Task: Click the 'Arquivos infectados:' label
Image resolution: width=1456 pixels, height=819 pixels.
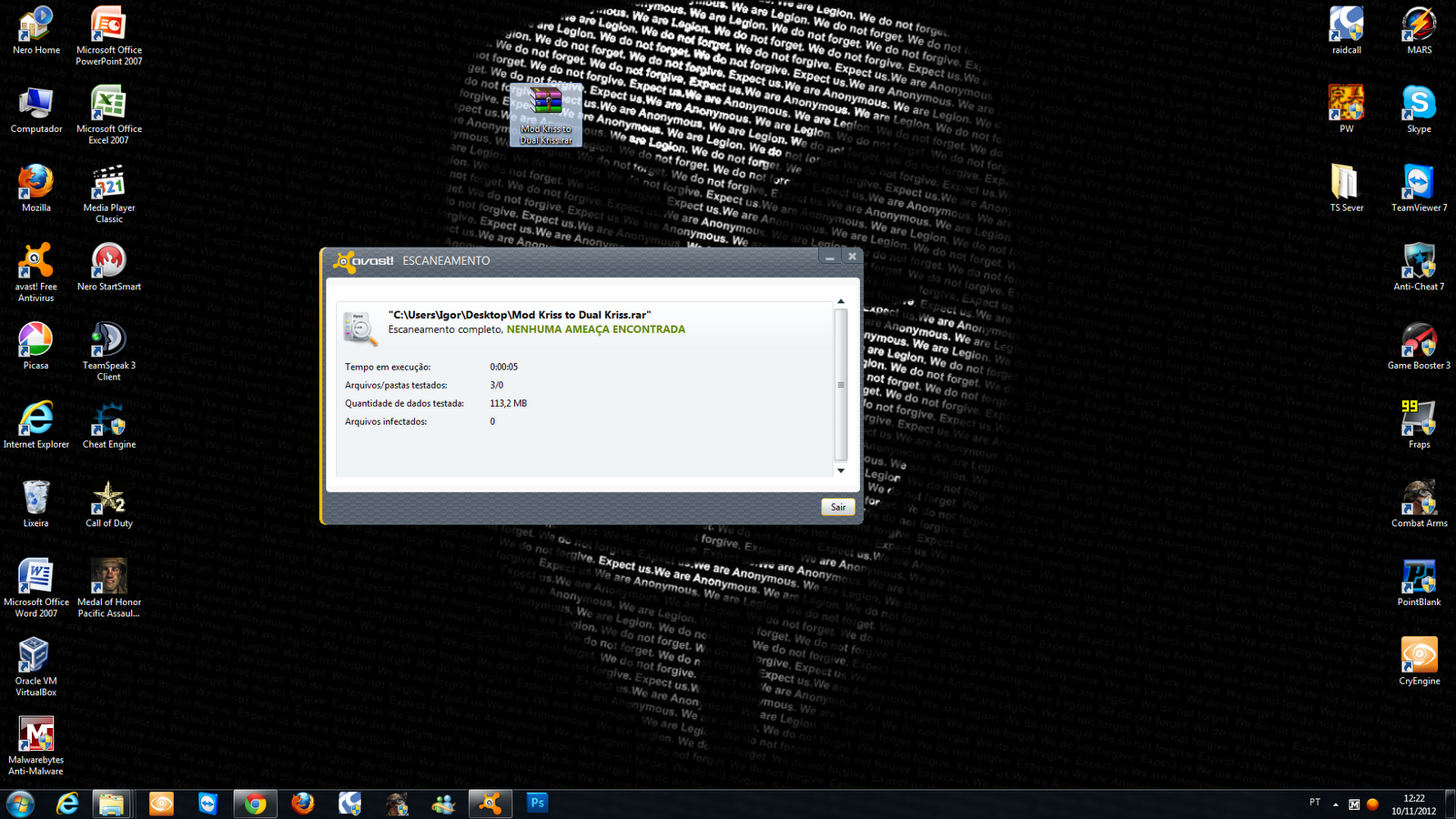Action: [x=386, y=421]
